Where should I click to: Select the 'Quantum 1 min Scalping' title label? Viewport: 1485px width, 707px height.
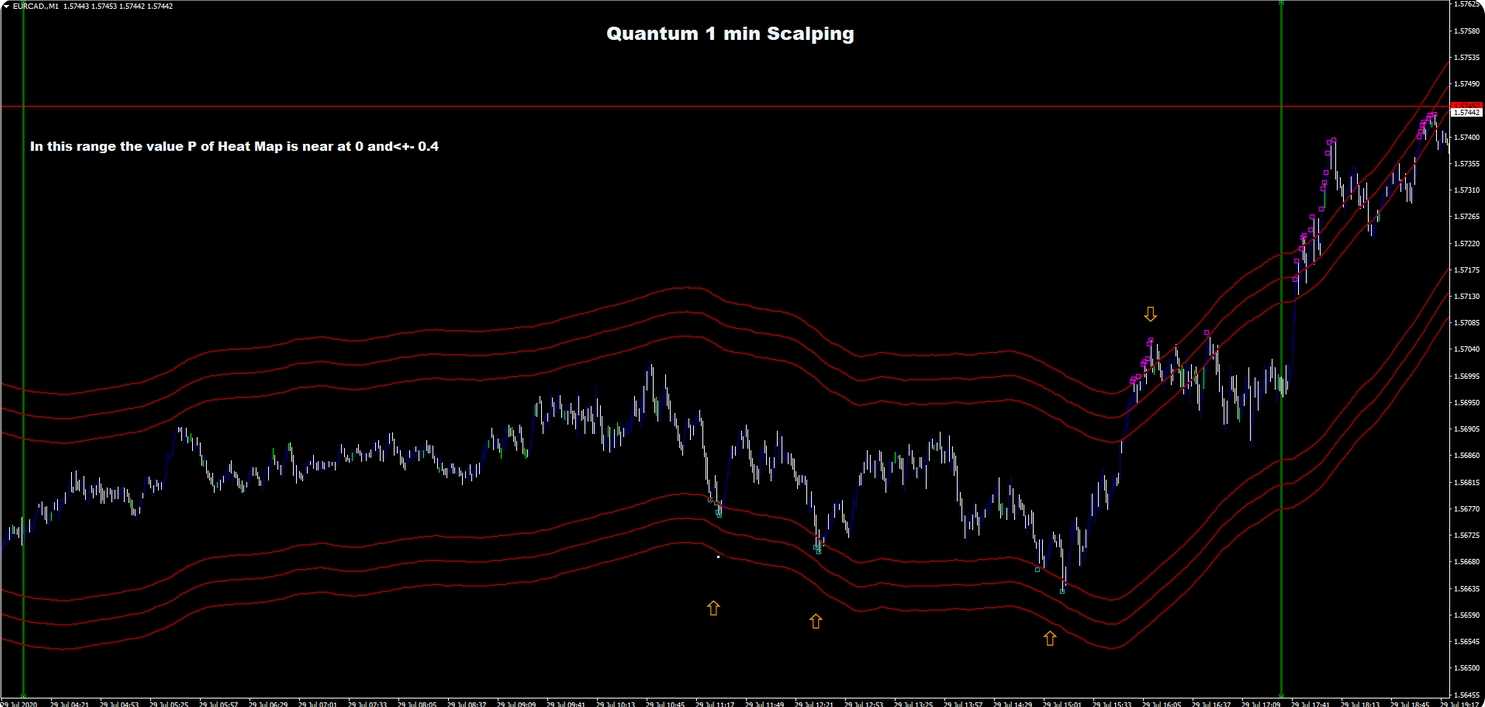pyautogui.click(x=729, y=34)
